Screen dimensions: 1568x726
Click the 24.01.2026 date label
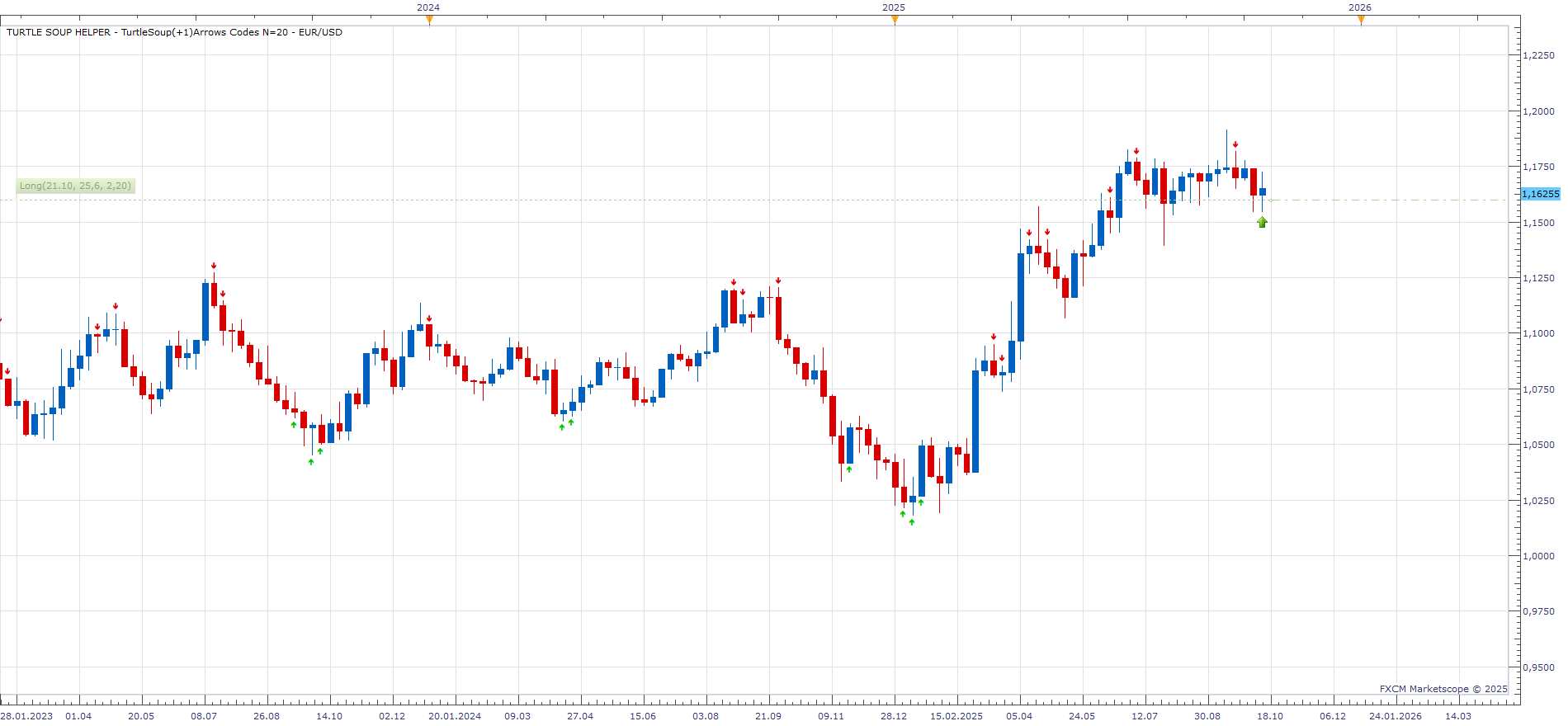click(x=1396, y=716)
